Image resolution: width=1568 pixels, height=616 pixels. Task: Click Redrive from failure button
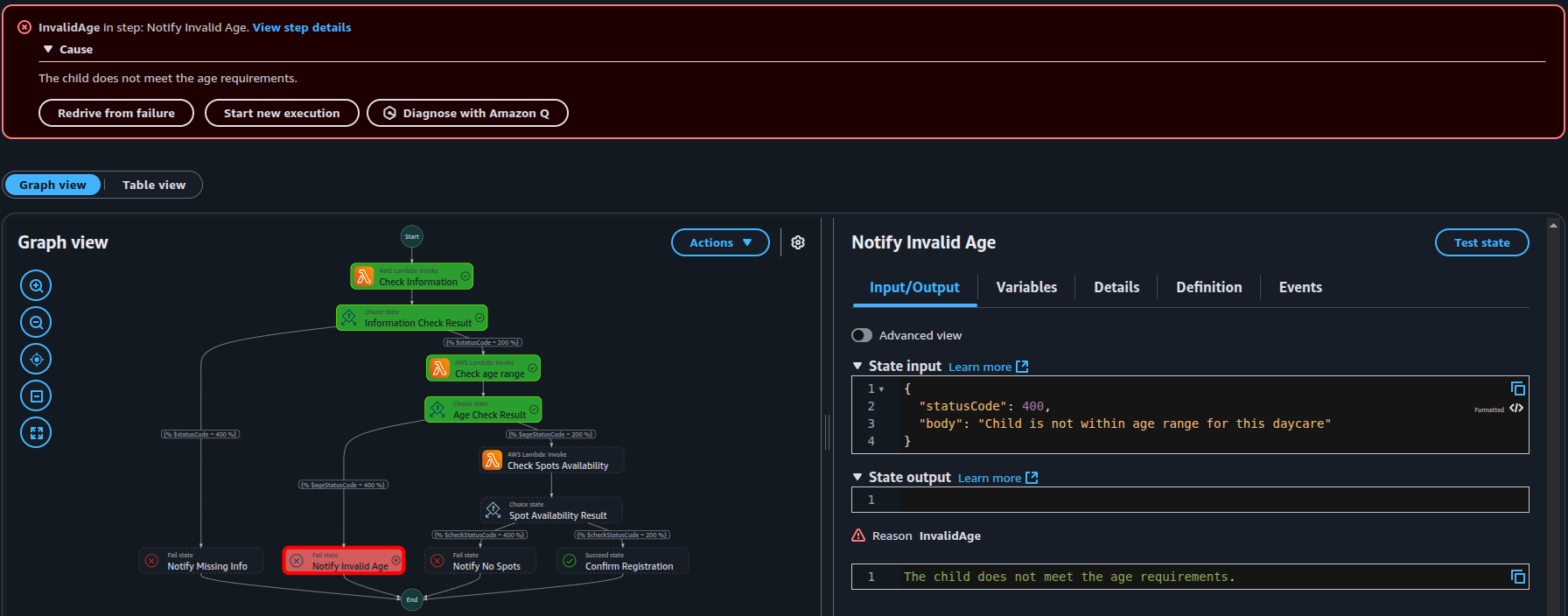point(116,113)
